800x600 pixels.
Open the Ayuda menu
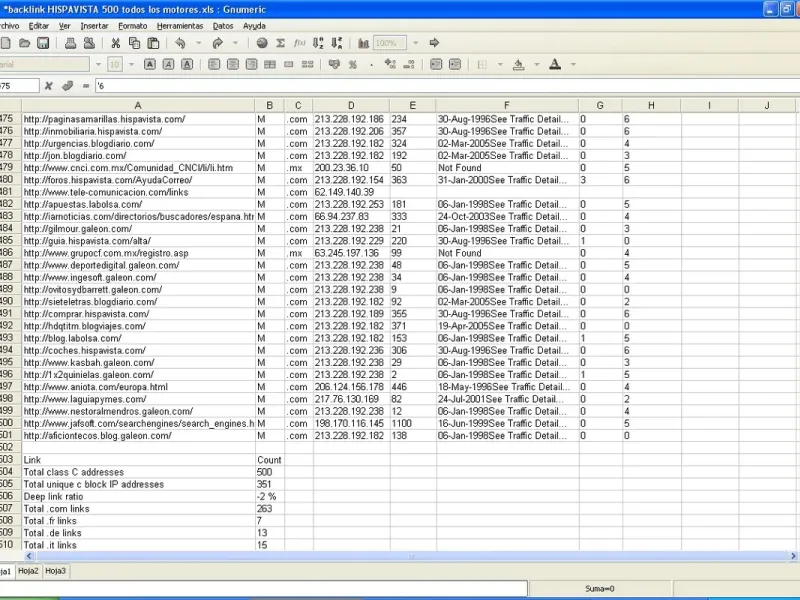point(254,26)
